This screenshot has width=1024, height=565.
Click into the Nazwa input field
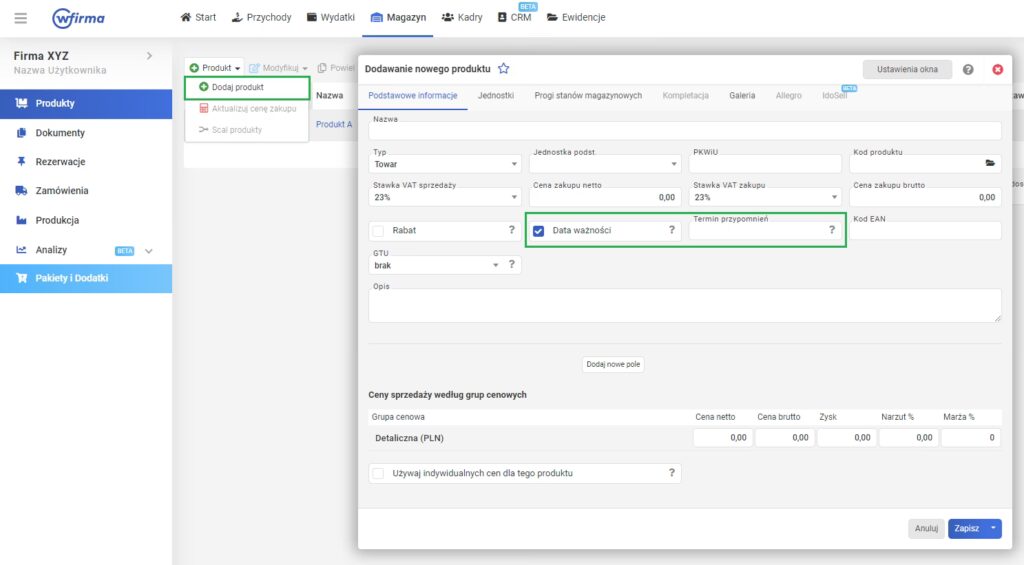coord(685,131)
